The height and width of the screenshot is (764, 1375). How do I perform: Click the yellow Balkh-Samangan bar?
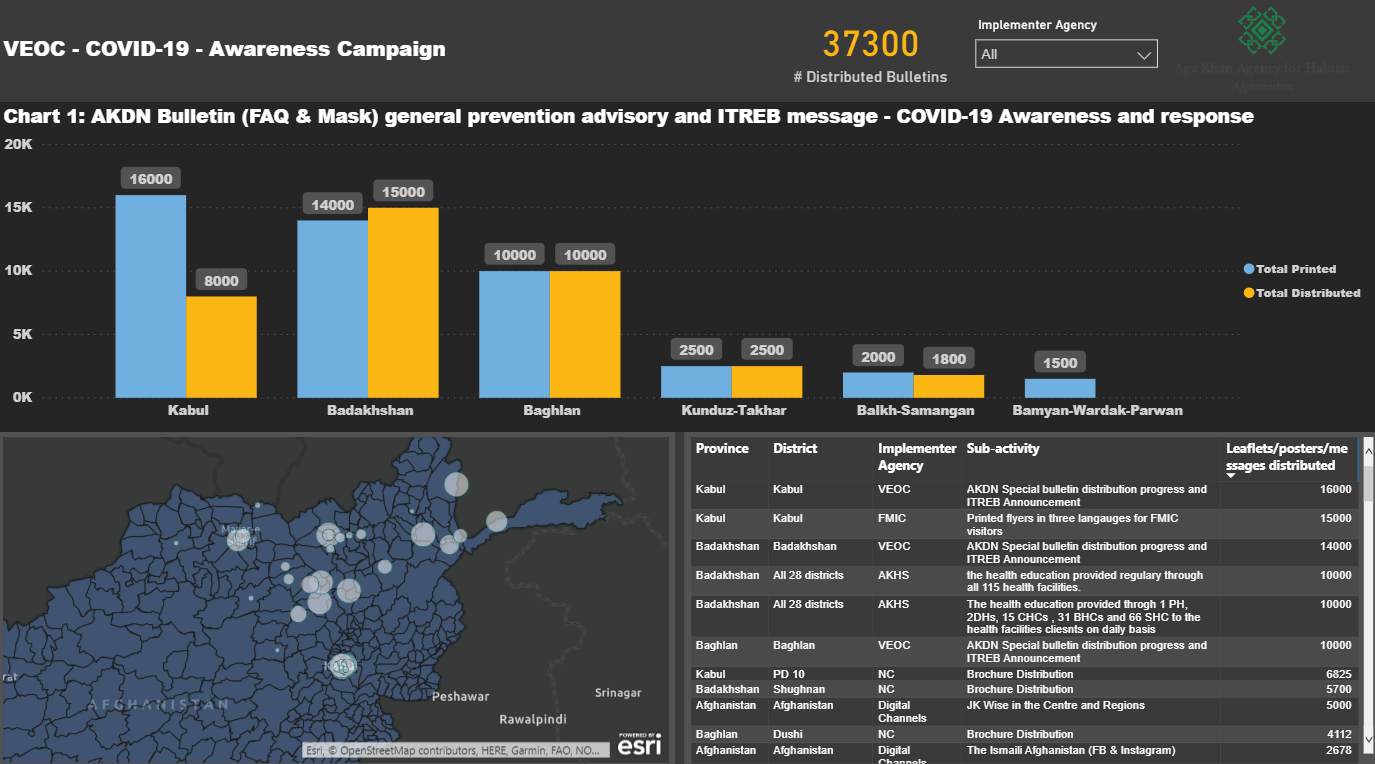949,386
